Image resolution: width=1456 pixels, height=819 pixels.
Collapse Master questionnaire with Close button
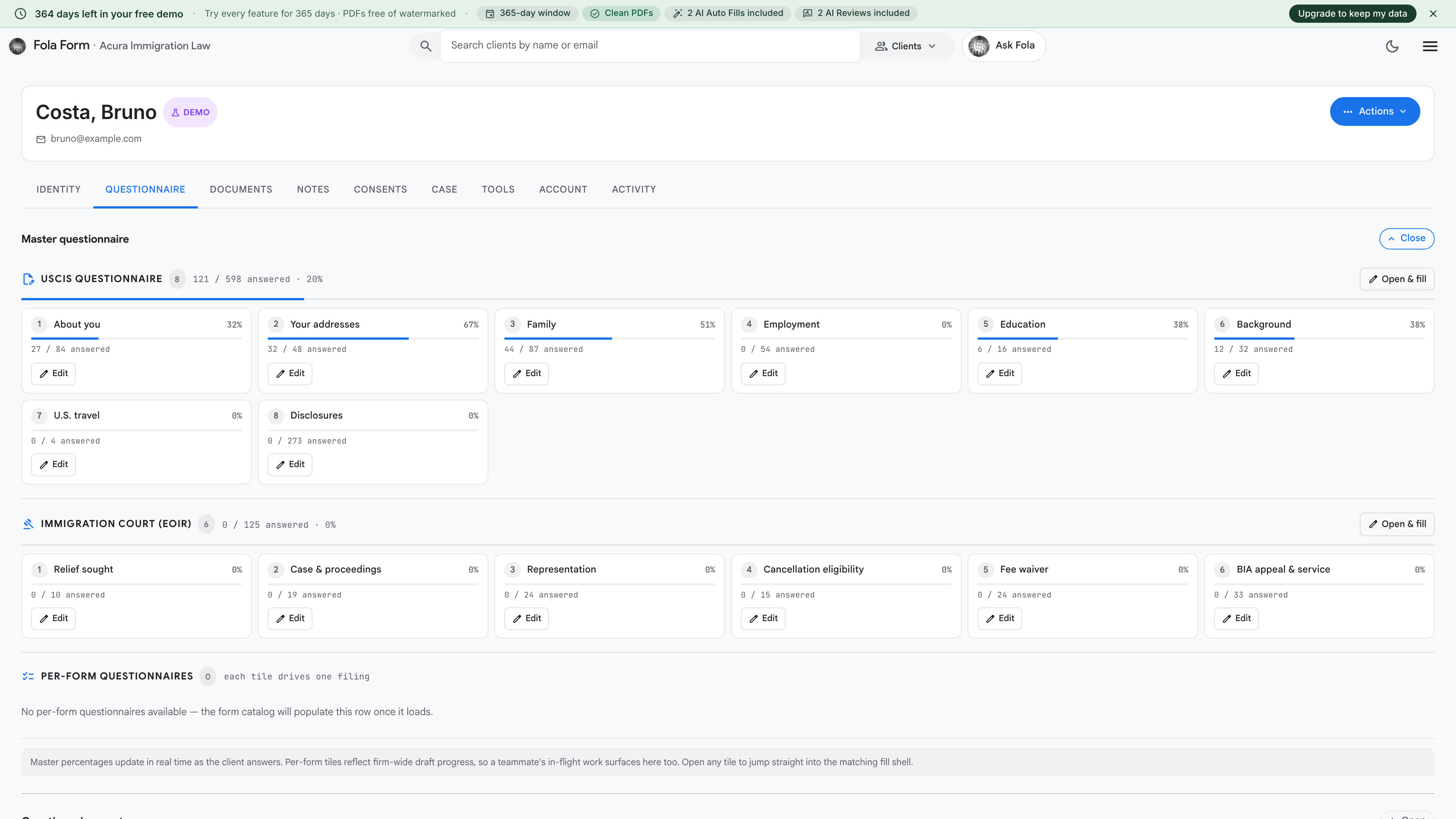pos(1406,238)
